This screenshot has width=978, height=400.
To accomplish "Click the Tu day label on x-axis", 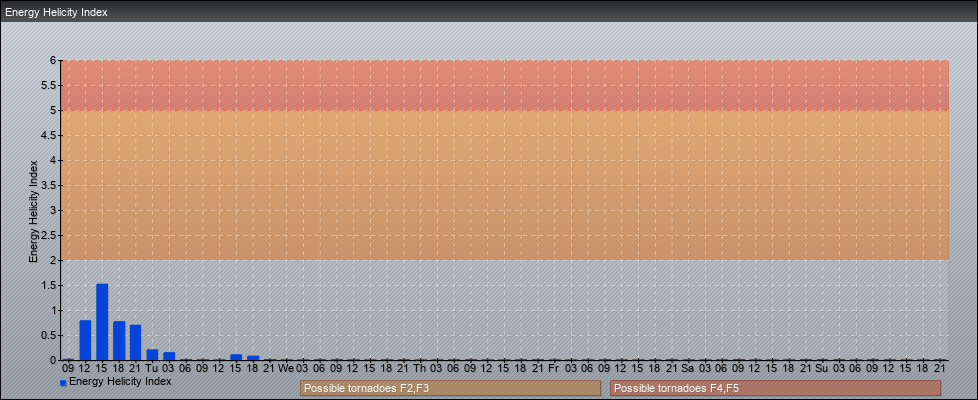I will point(152,368).
